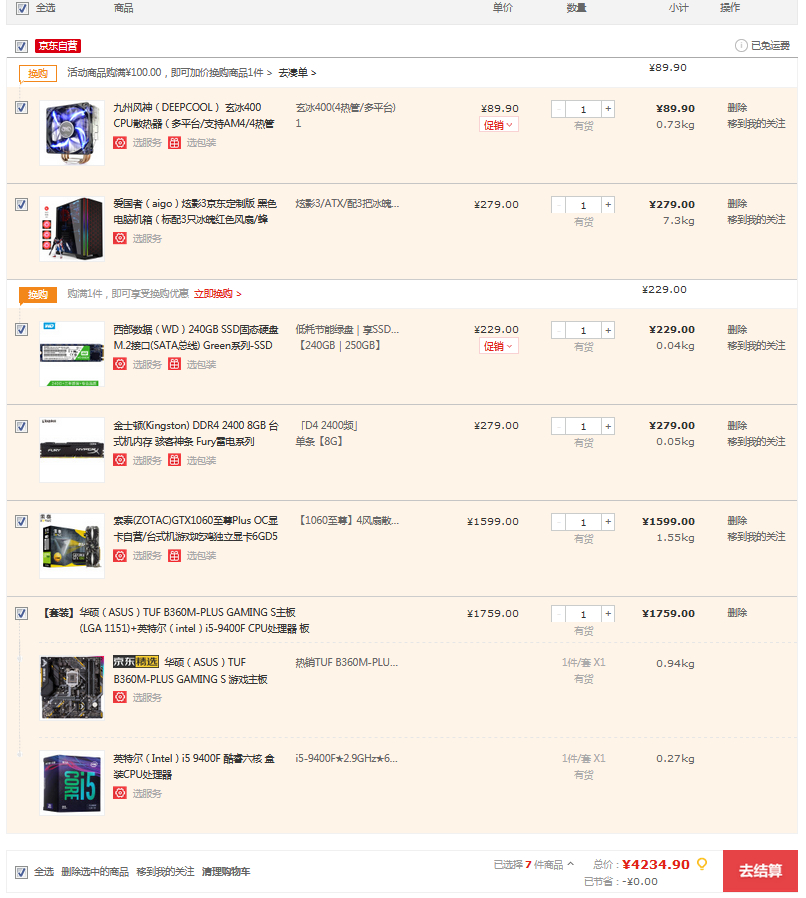Delete the DEEPCOOL cooler from cart
Screen dimensions: 806x898
pos(737,108)
